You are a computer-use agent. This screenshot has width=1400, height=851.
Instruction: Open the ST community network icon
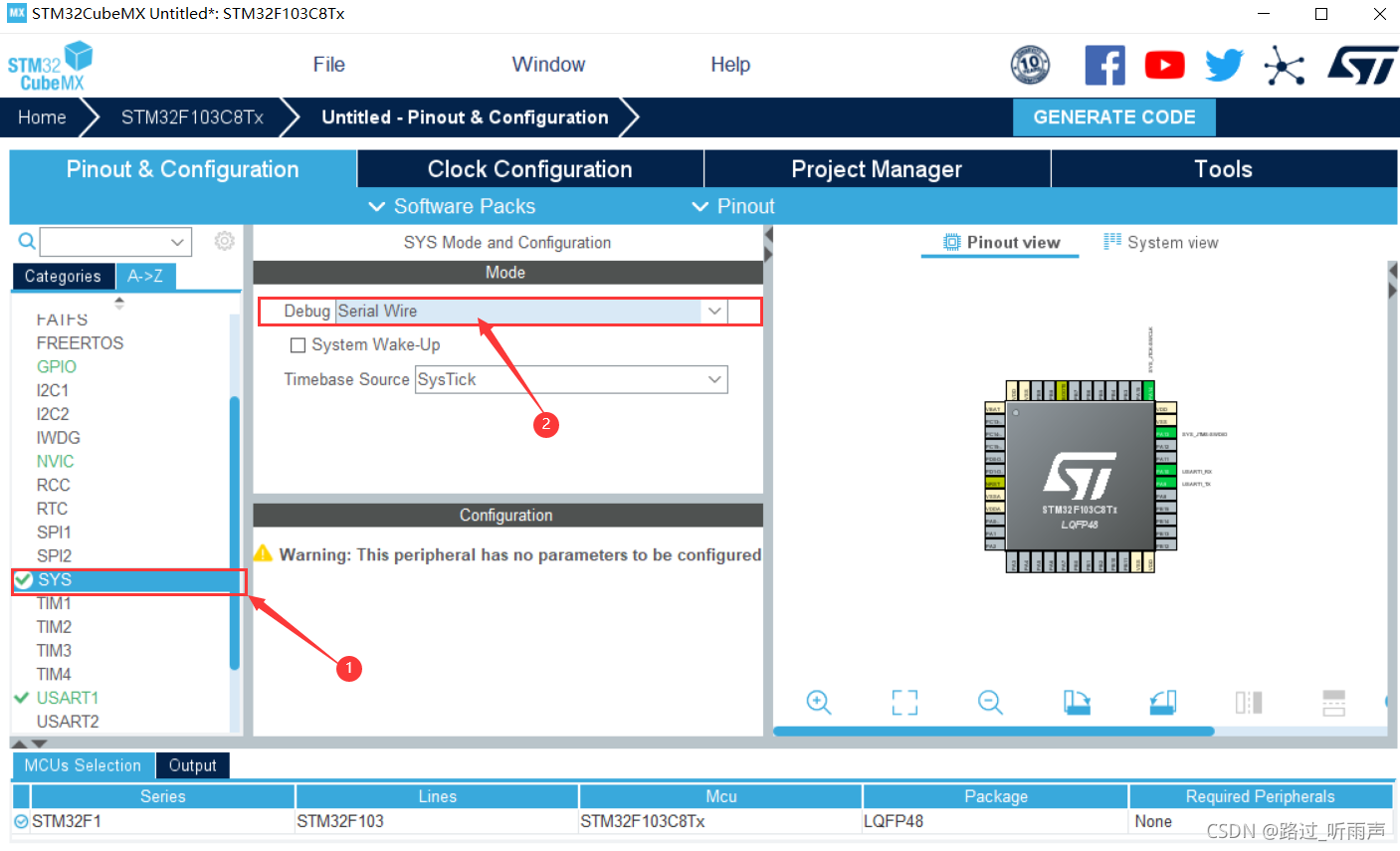coord(1285,66)
